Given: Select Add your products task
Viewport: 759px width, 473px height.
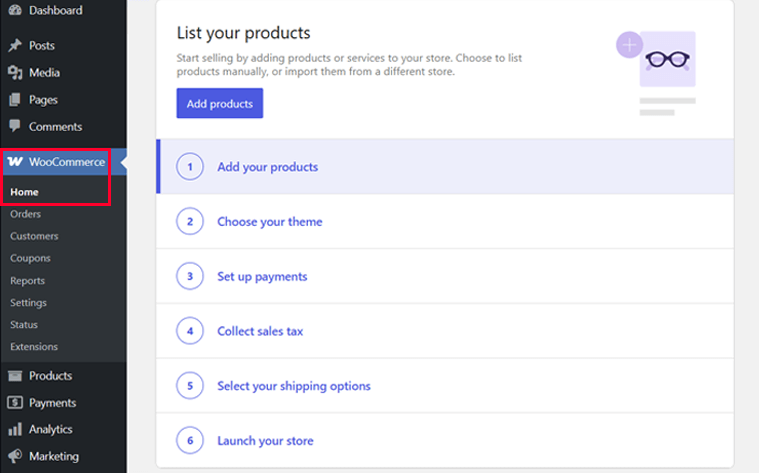Looking at the screenshot, I should 445,167.
